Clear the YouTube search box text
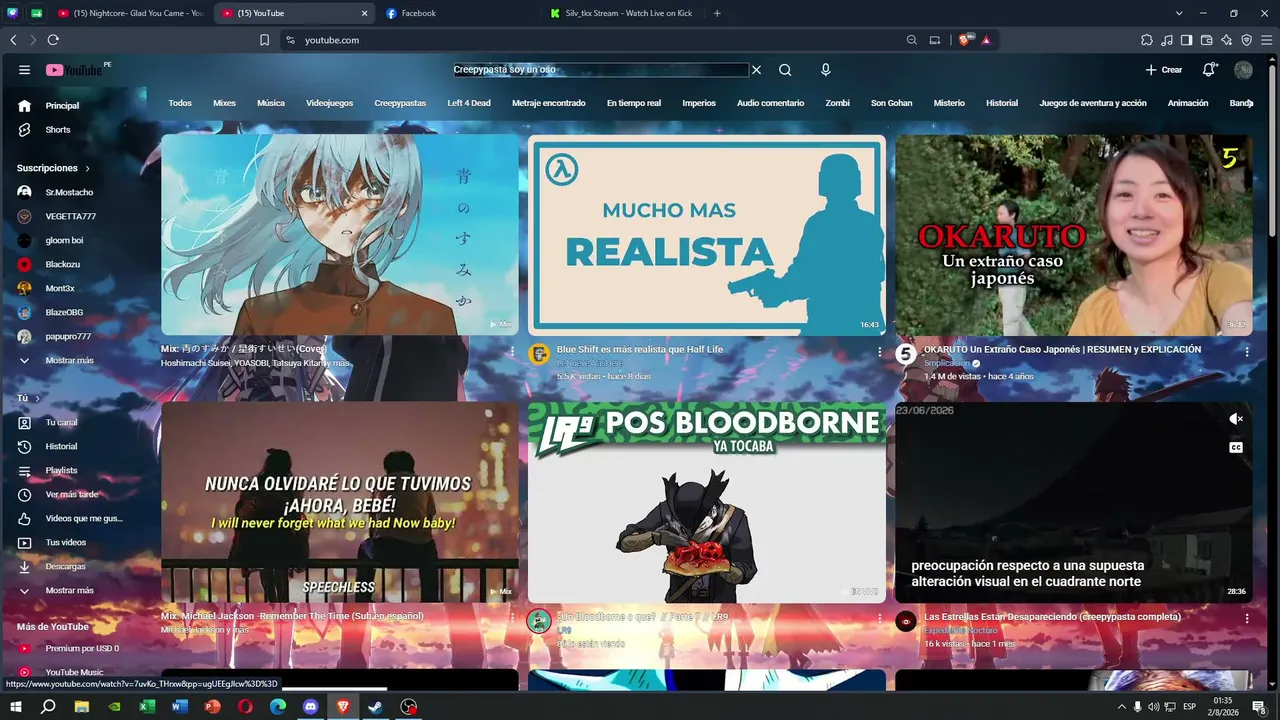 [x=756, y=70]
